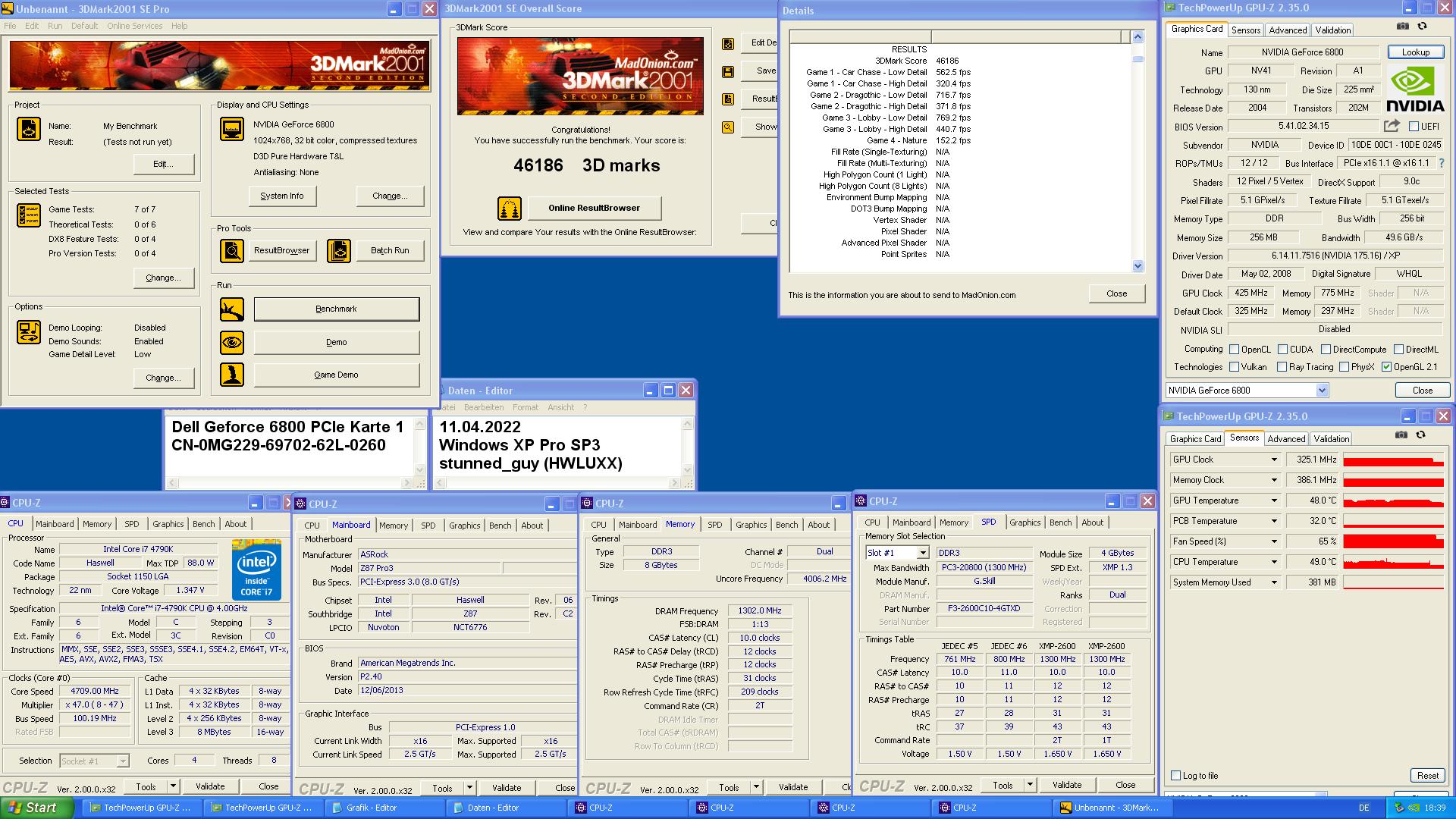Screen dimensions: 1456x819
Task: Open the Windows XP Start menu
Action: click(x=37, y=808)
